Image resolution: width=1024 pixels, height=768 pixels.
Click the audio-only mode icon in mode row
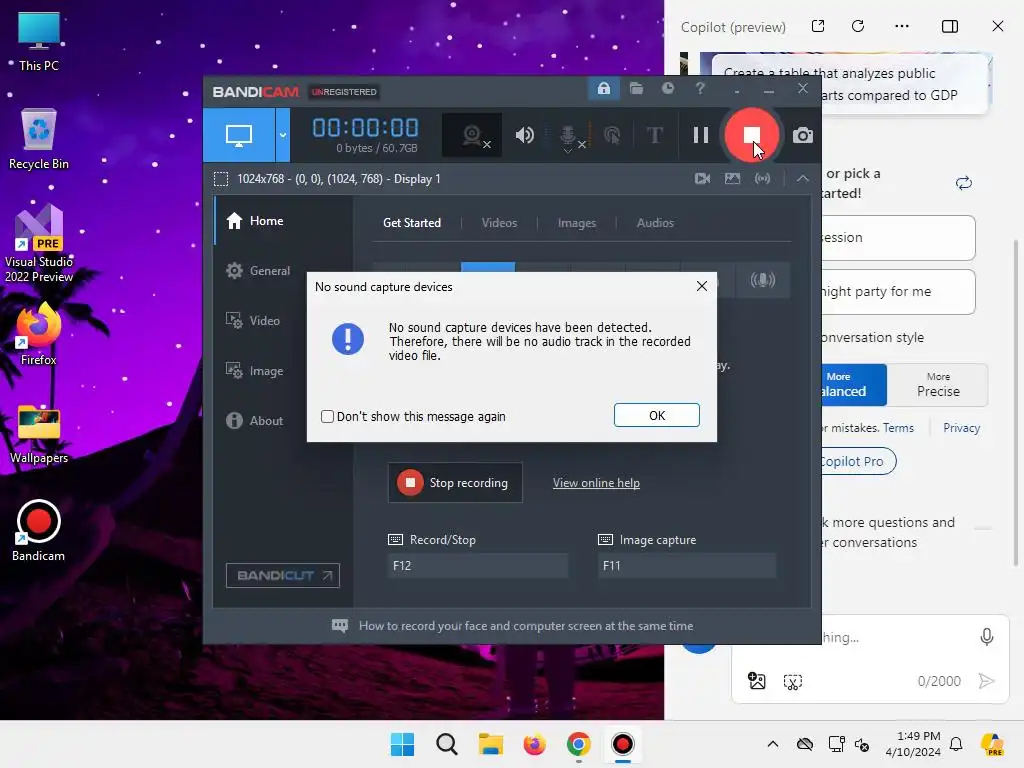762,280
